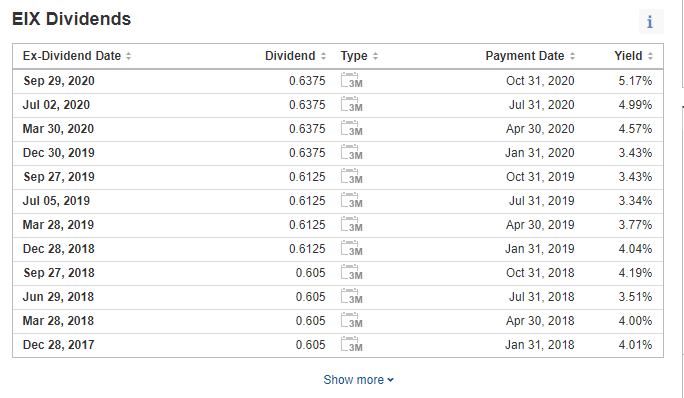Image resolution: width=684 pixels, height=398 pixels.
Task: Click the 3M icon for Mar 28, 2019
Action: (x=352, y=224)
